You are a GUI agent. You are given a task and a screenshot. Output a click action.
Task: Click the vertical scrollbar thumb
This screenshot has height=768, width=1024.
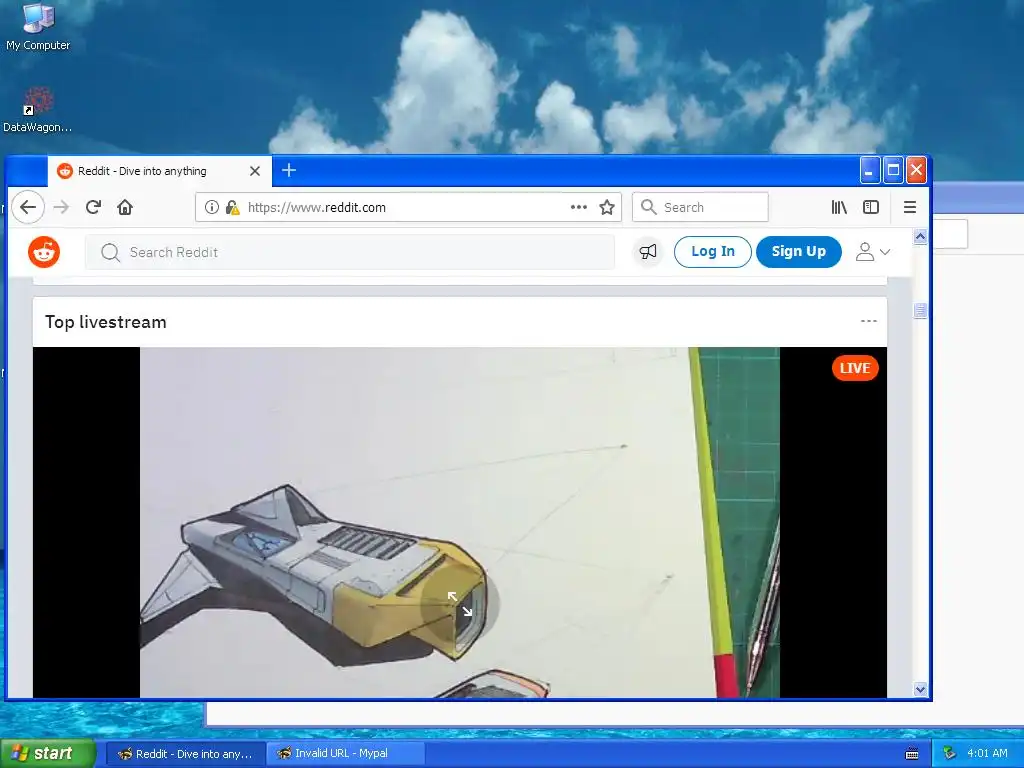tap(920, 311)
